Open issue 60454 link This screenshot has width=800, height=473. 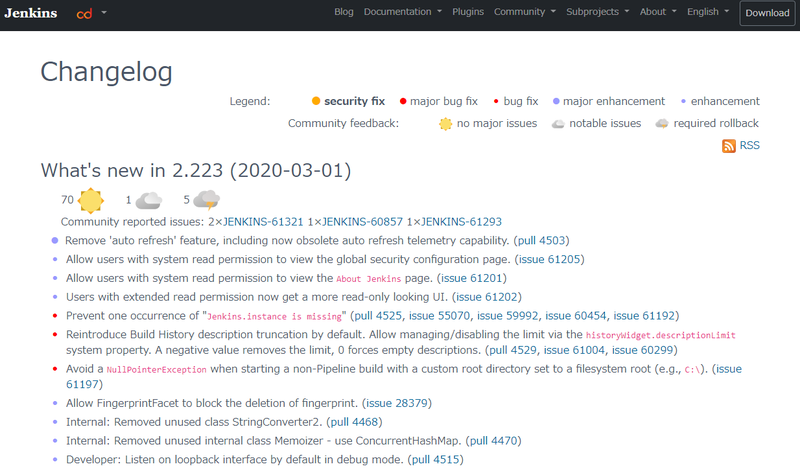[576, 316]
